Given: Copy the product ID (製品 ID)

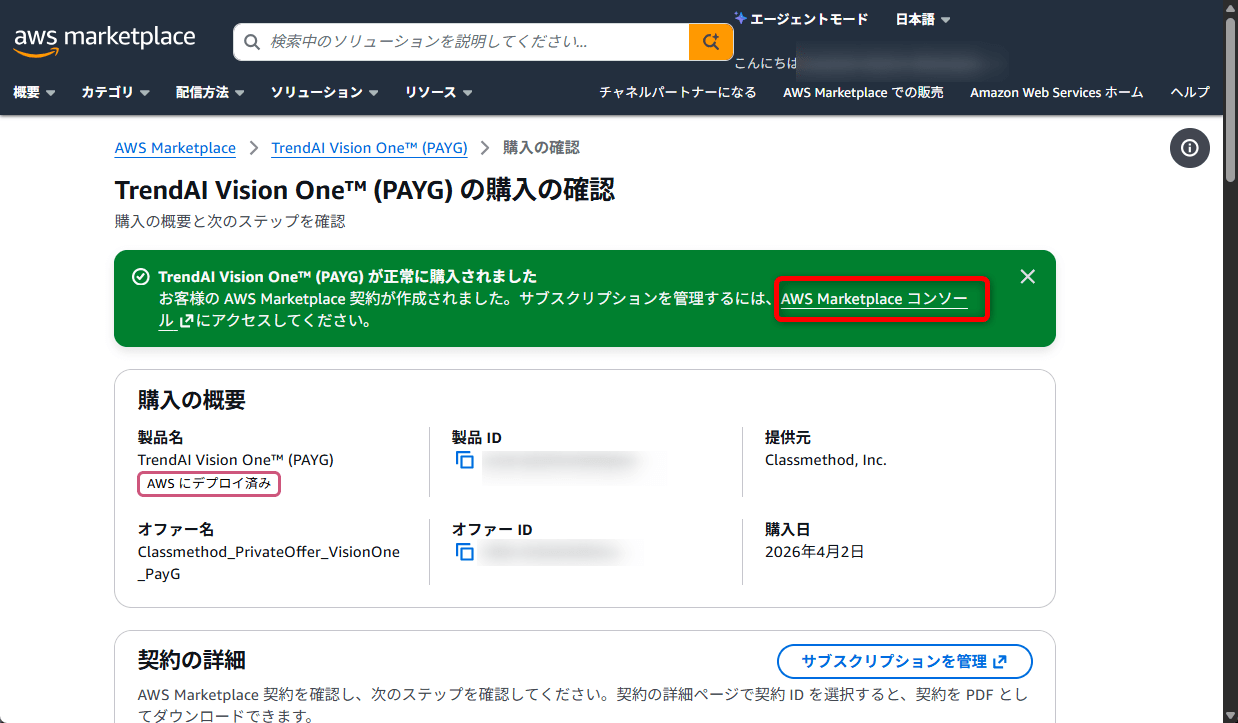Looking at the screenshot, I should coord(464,461).
